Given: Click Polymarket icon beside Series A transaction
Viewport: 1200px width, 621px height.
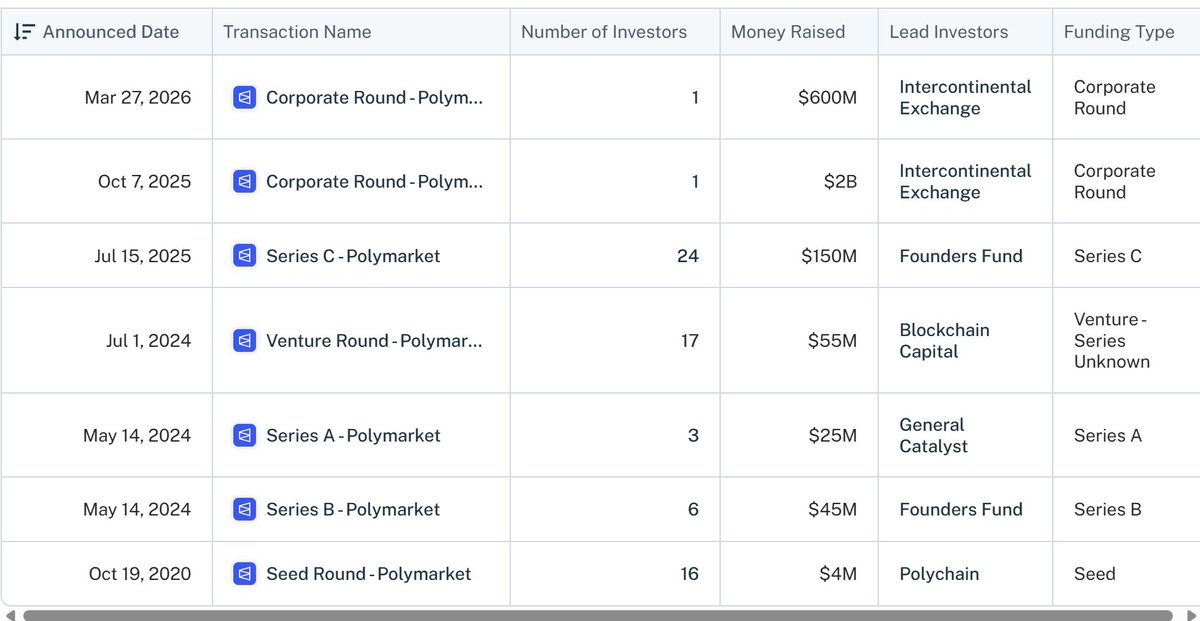Looking at the screenshot, I should click(x=244, y=436).
